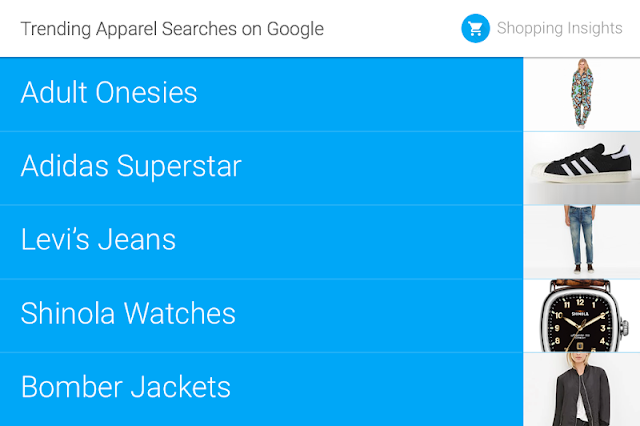The image size is (640, 426).
Task: Click the blue shopping cart icon
Action: point(475,28)
